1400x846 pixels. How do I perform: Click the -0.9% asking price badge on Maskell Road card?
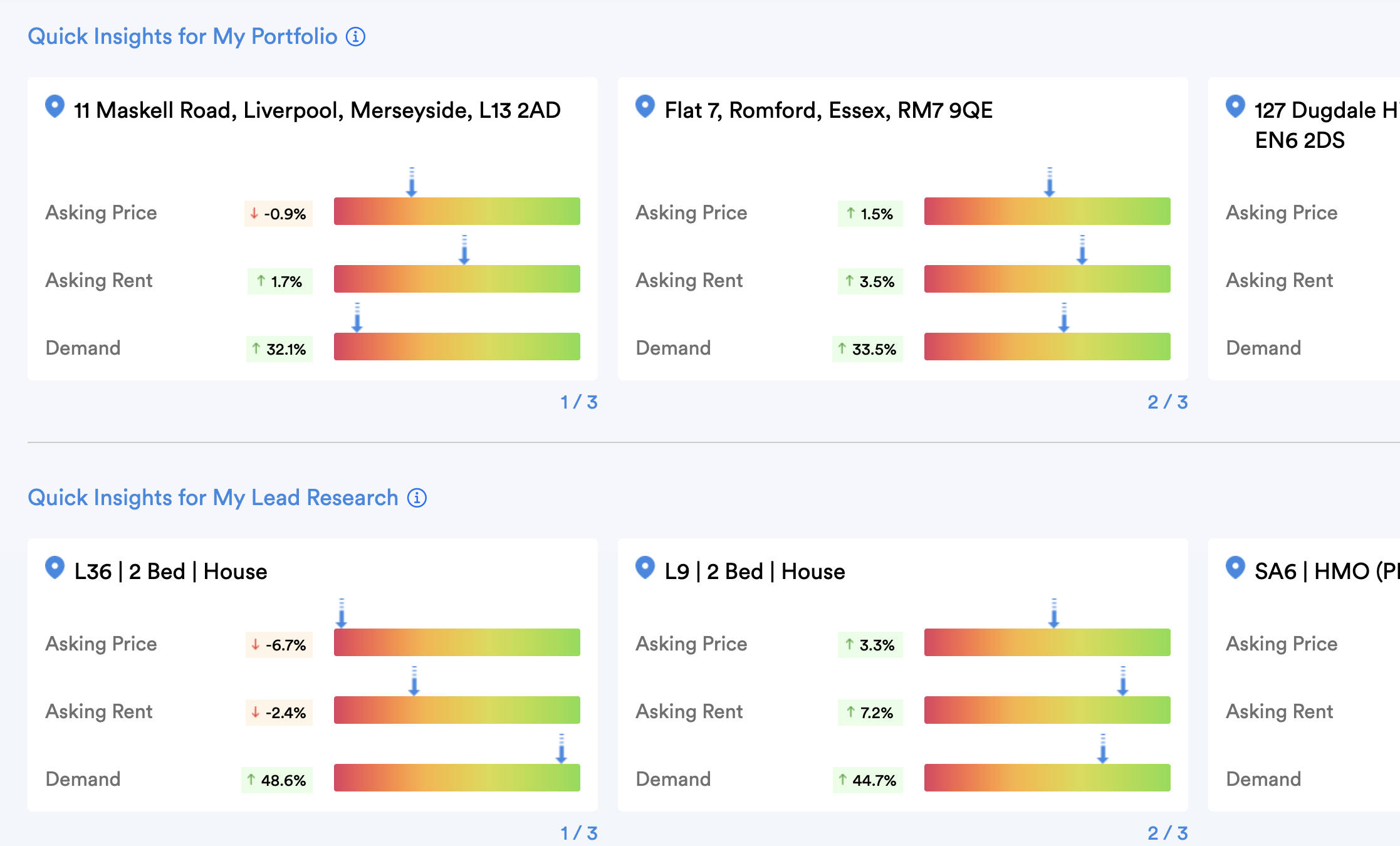click(278, 213)
